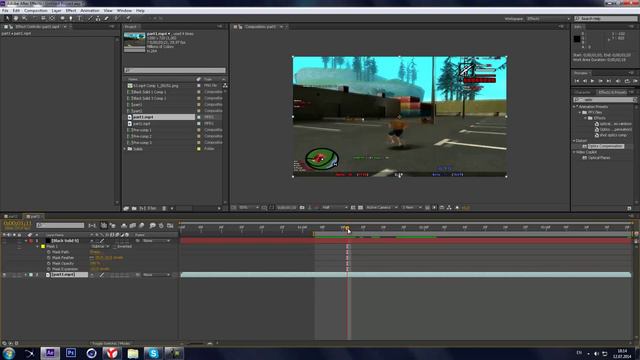Click the Project panel search field
The image size is (640, 360).
point(175,70)
